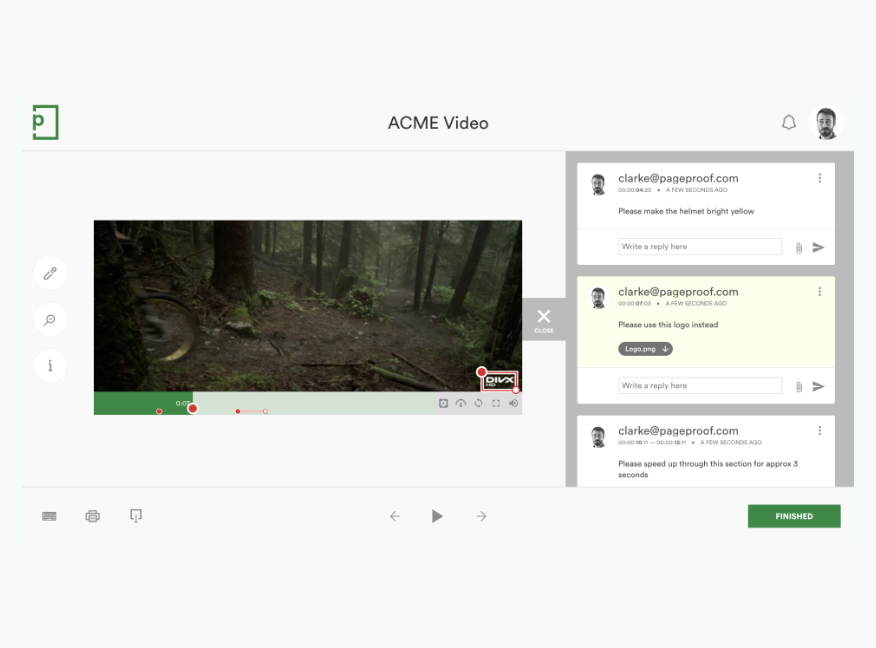Select the magnifier zoom tool
The width and height of the screenshot is (876, 648).
pos(50,319)
